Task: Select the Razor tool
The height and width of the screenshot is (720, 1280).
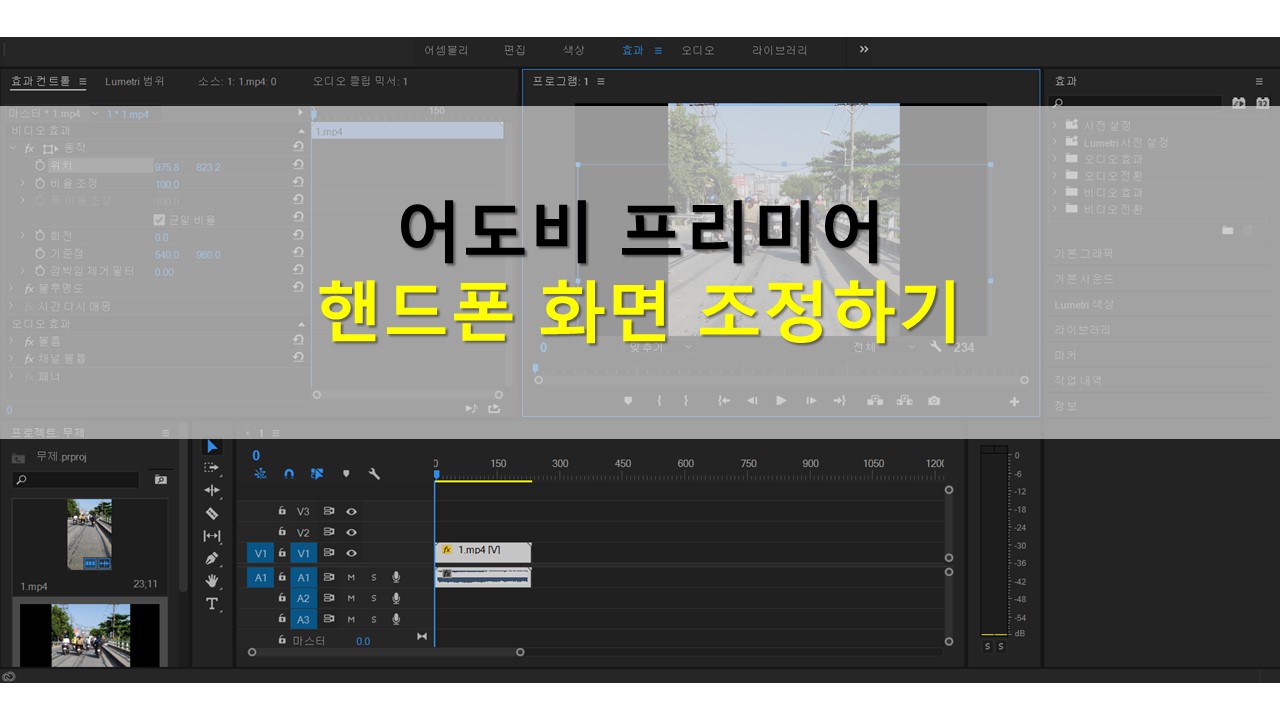Action: [212, 513]
